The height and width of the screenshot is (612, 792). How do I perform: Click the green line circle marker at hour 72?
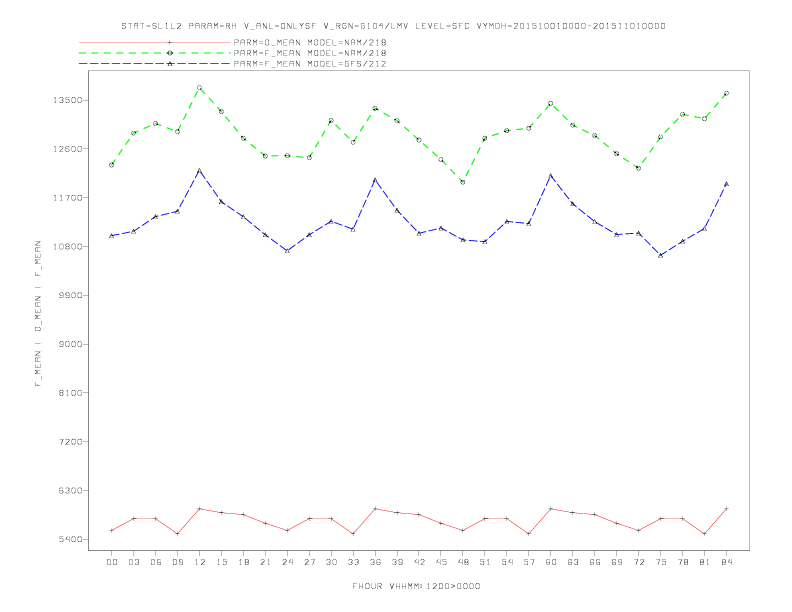(x=638, y=168)
